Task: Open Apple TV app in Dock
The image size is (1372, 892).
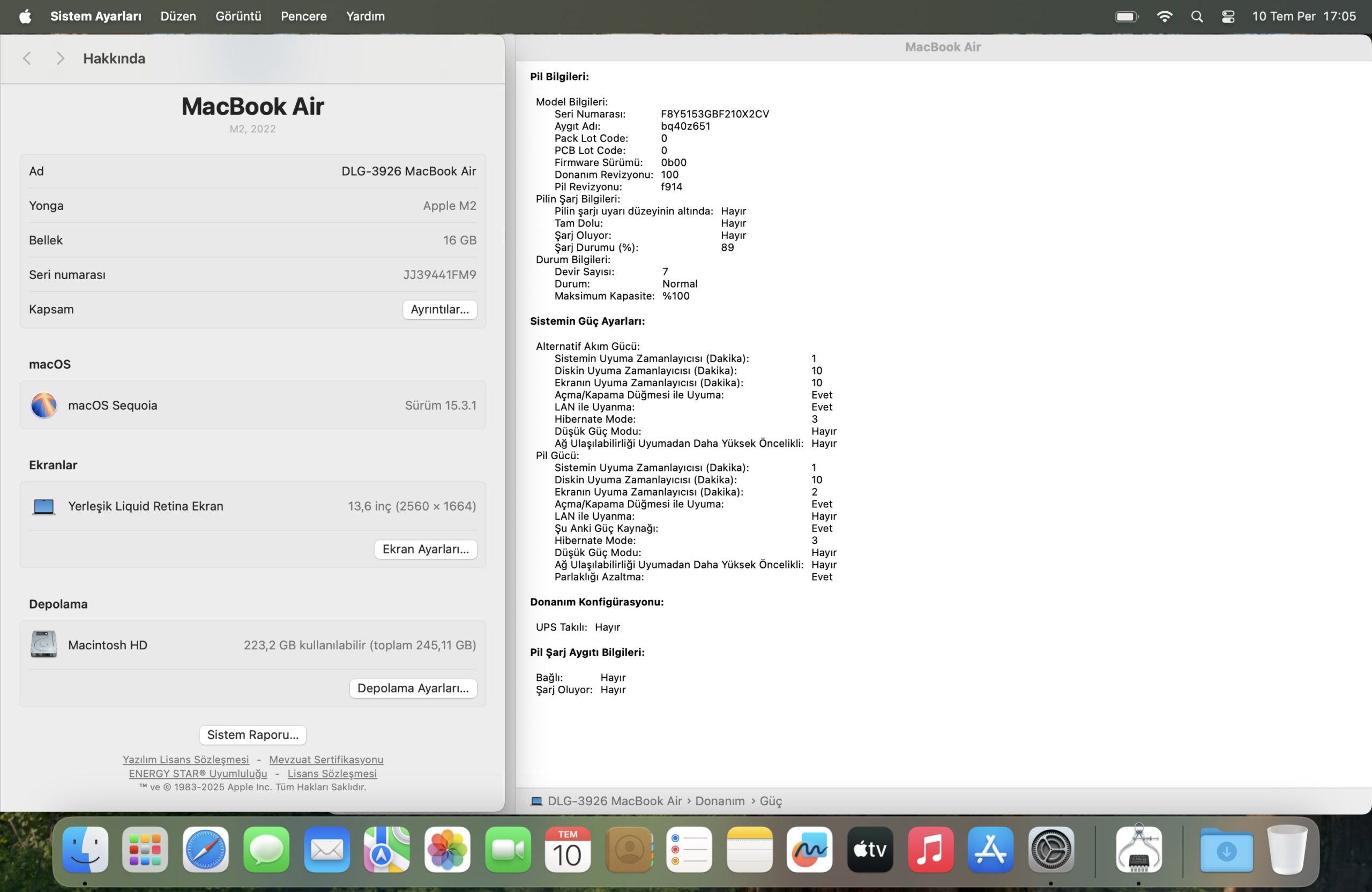Action: click(870, 849)
